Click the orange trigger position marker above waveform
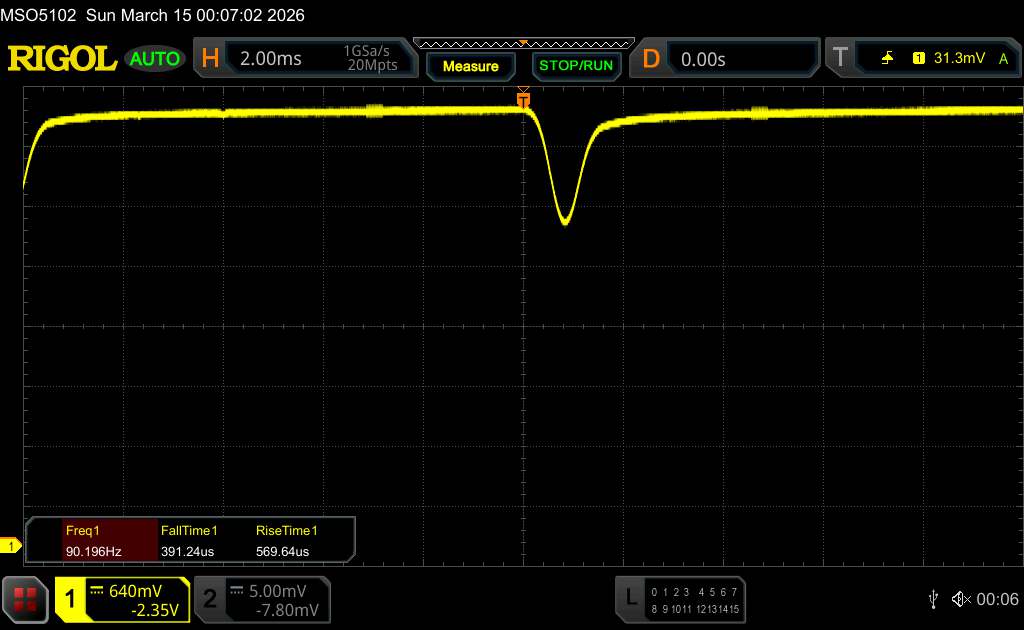Screen dimensions: 1024x630 click(523, 98)
